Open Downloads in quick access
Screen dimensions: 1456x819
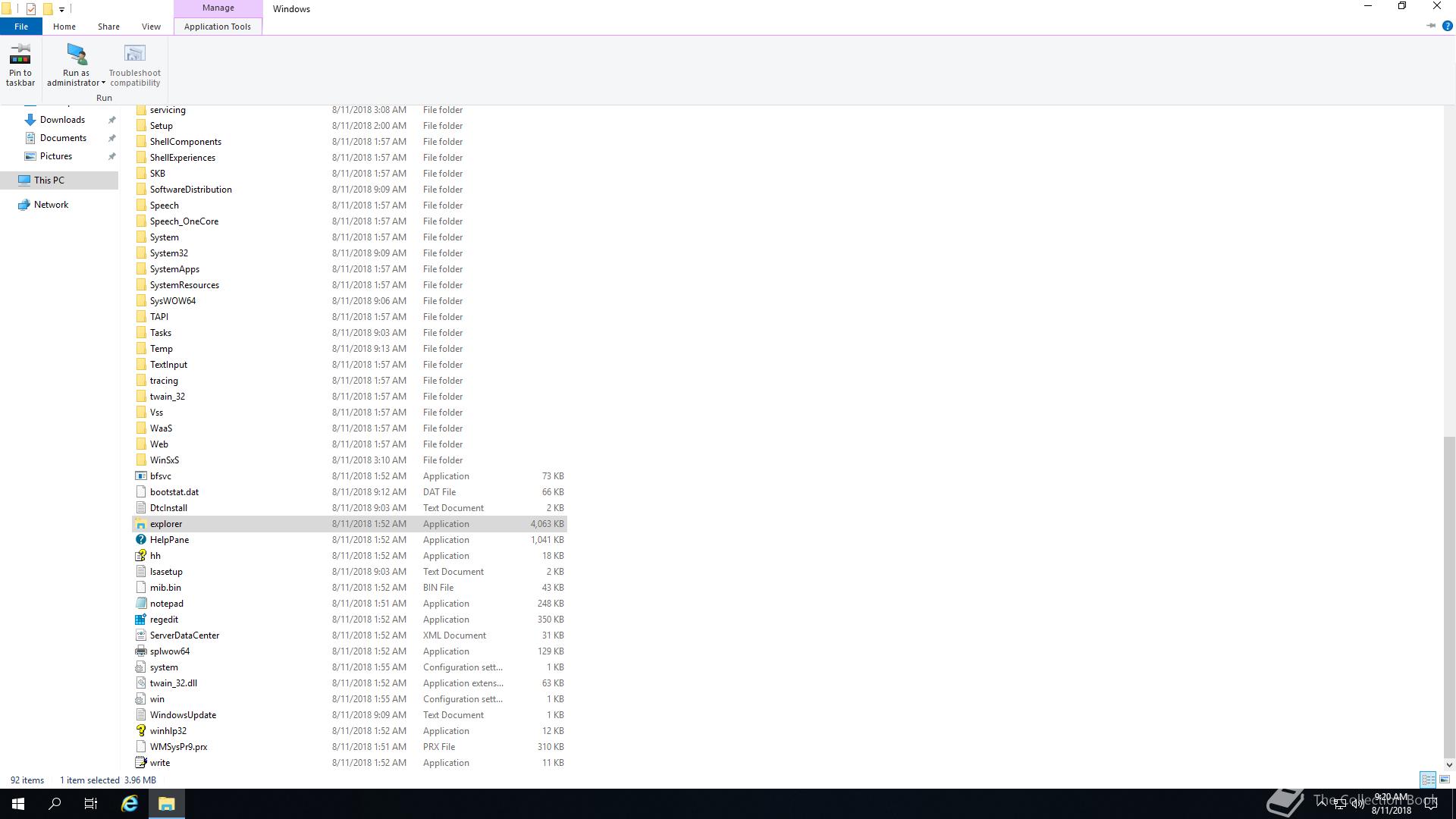tap(62, 120)
